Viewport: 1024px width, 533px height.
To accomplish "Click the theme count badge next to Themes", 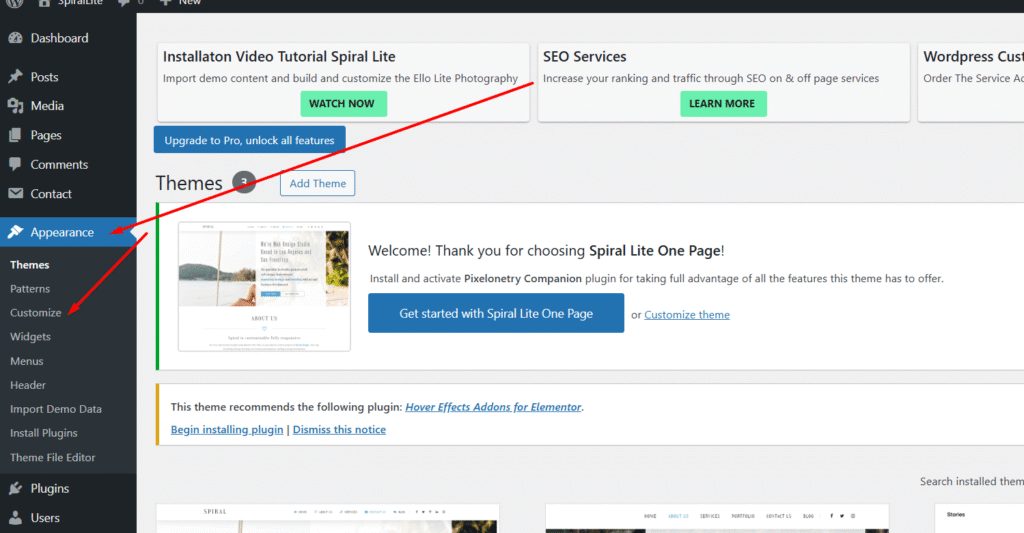I will 244,182.
